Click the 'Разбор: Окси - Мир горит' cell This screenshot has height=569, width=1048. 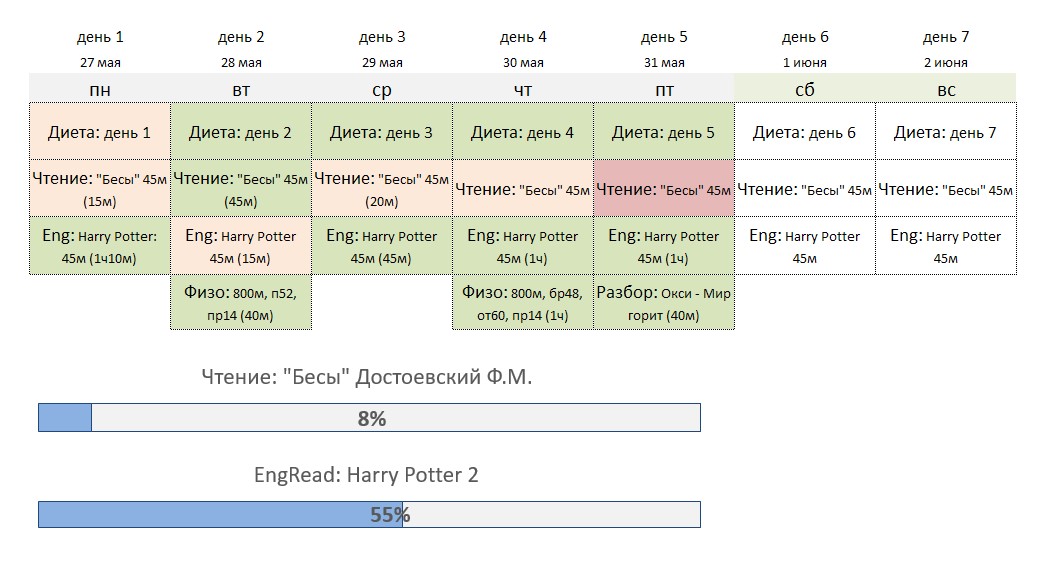(x=664, y=302)
